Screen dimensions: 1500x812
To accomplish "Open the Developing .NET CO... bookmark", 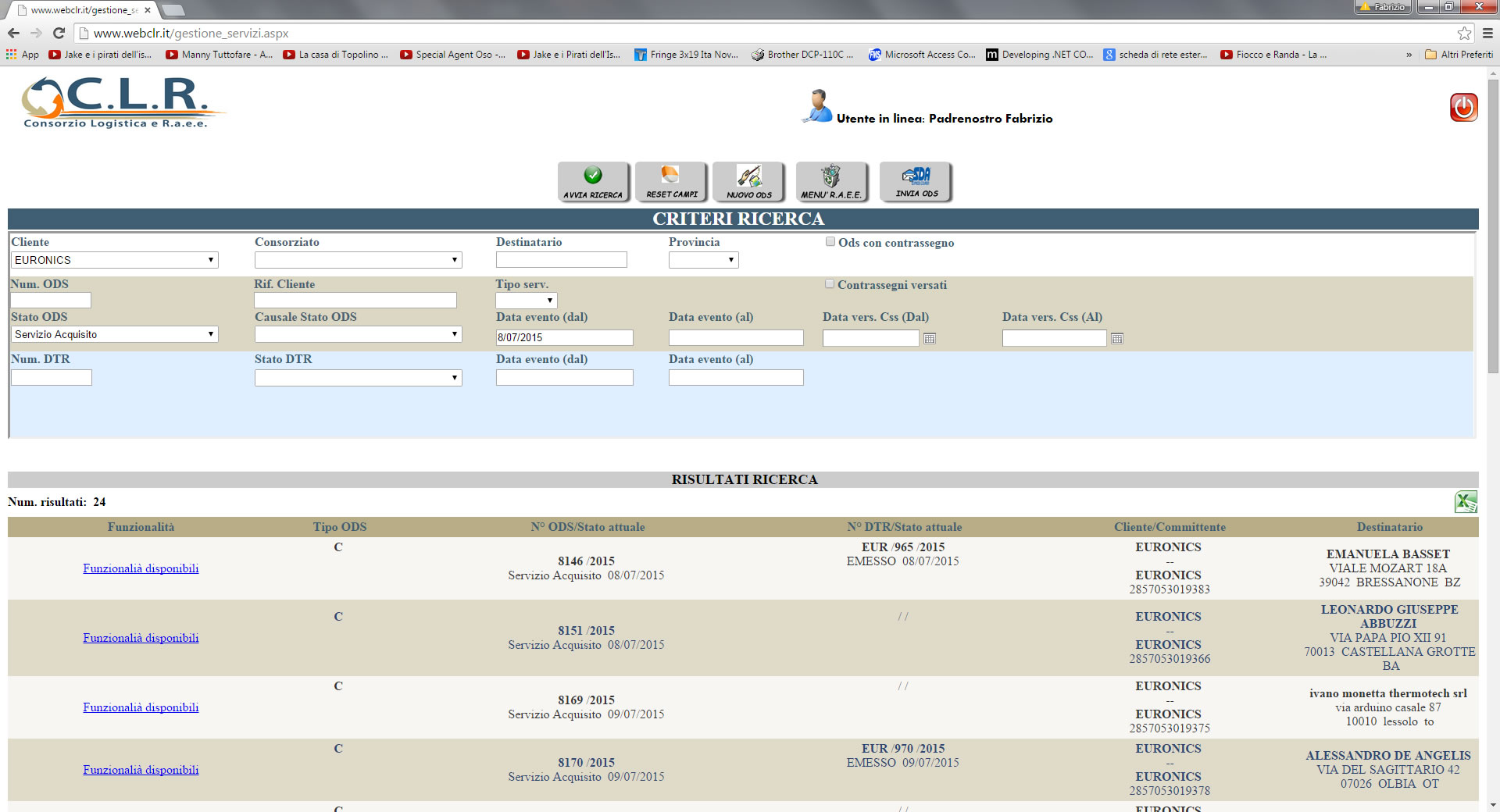I will pos(1040,55).
